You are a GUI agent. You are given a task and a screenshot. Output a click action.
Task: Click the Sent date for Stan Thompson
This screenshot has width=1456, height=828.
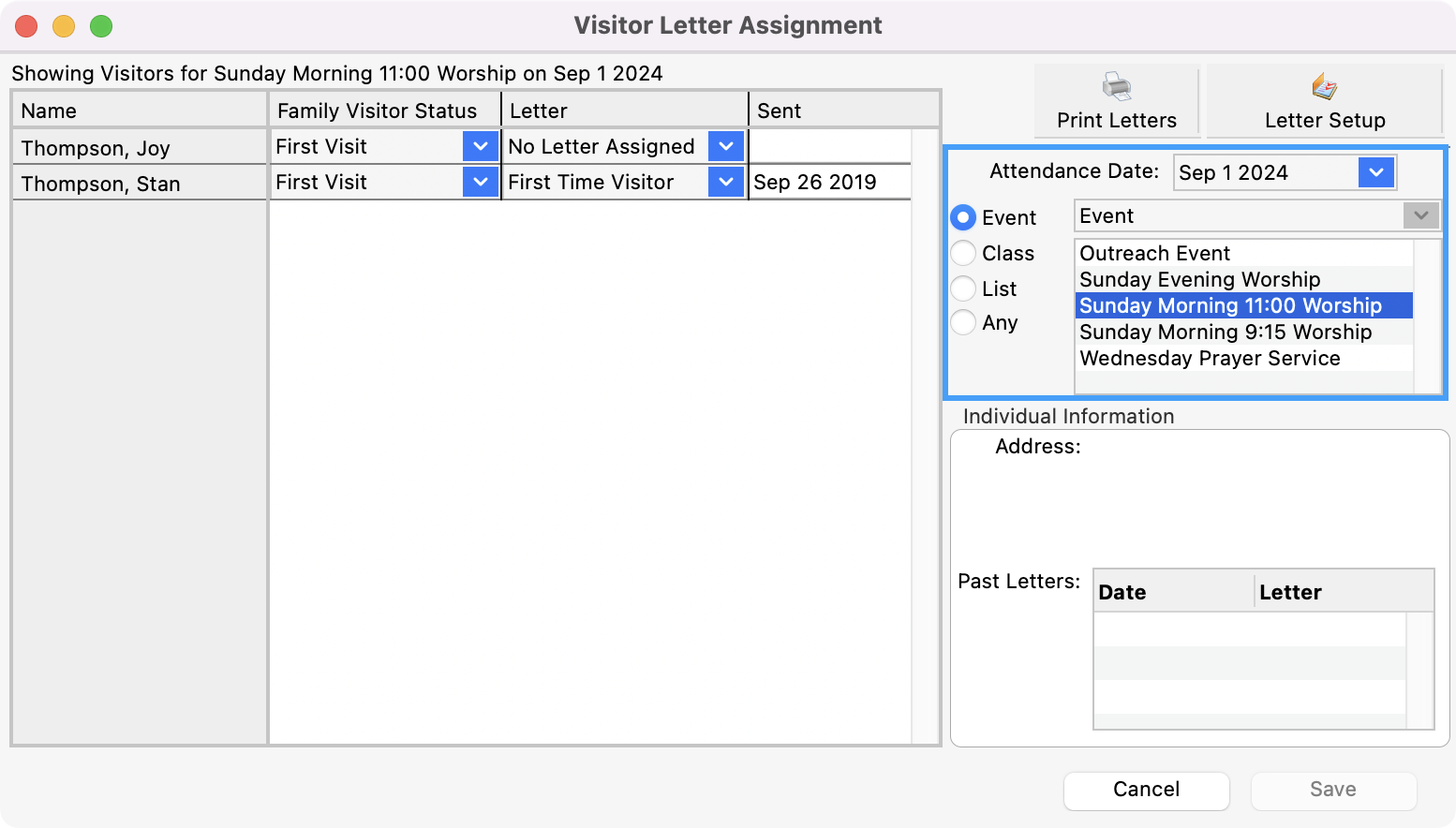coord(815,183)
